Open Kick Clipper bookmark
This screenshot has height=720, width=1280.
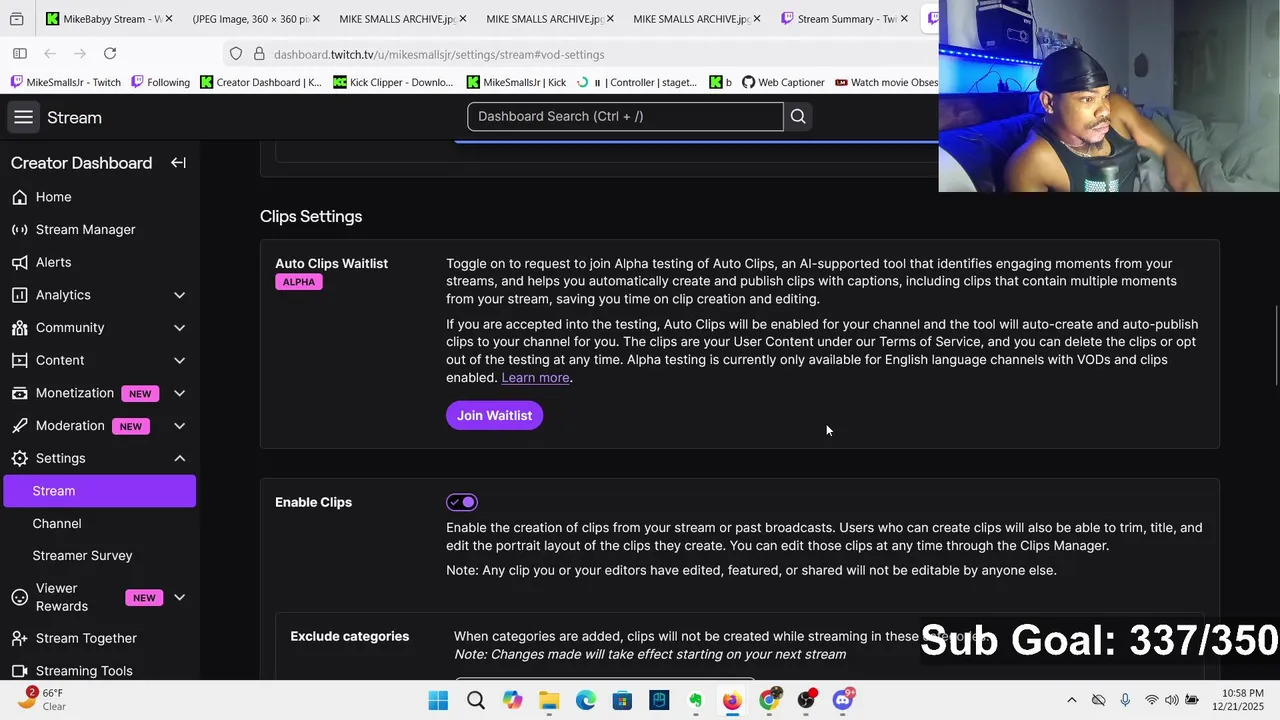393,82
